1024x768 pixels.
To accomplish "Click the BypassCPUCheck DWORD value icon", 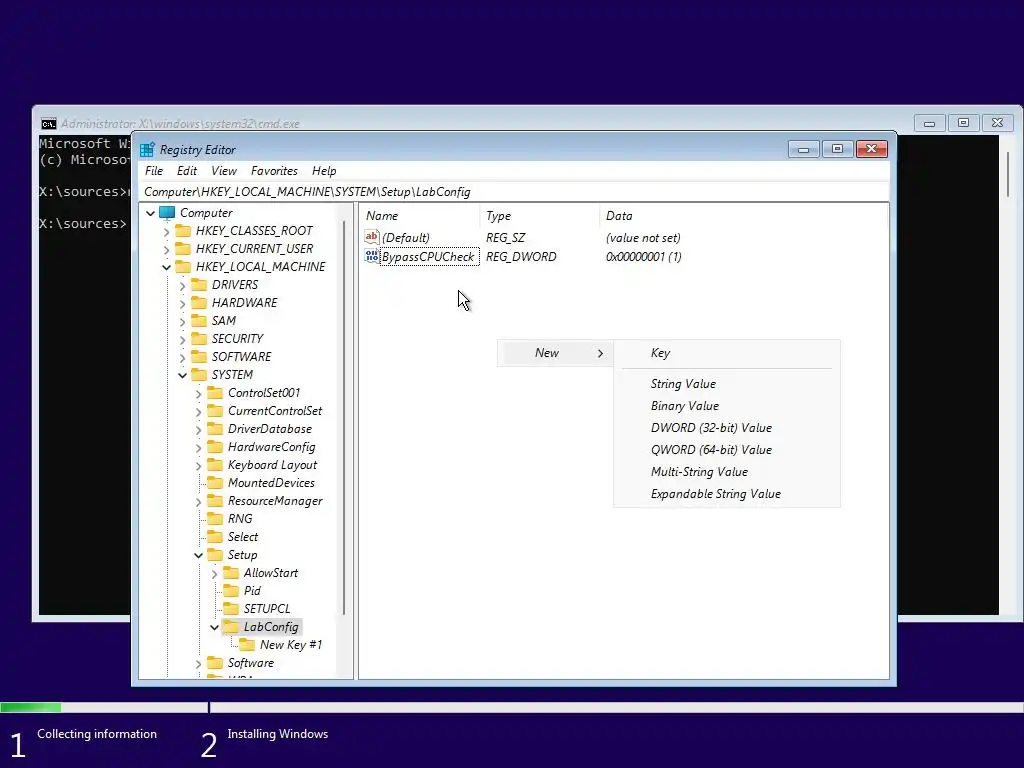I will (x=372, y=257).
